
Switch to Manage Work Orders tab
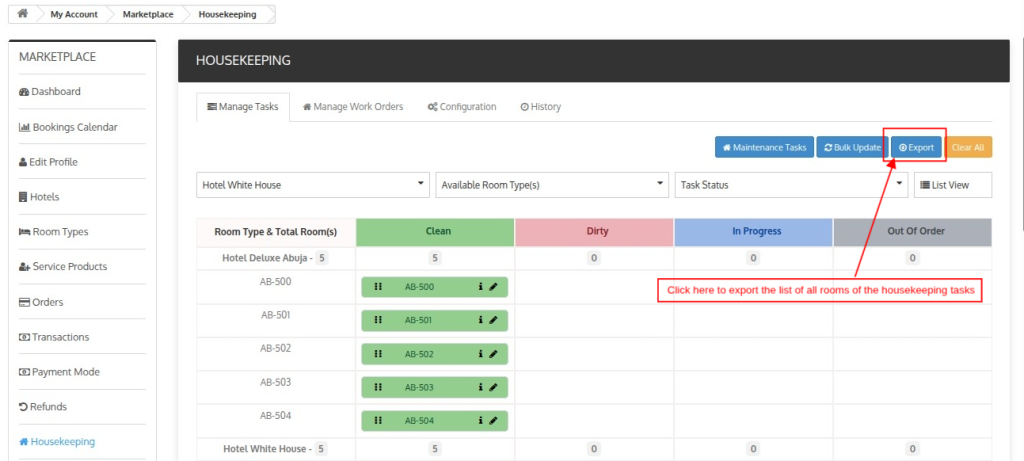[x=353, y=106]
